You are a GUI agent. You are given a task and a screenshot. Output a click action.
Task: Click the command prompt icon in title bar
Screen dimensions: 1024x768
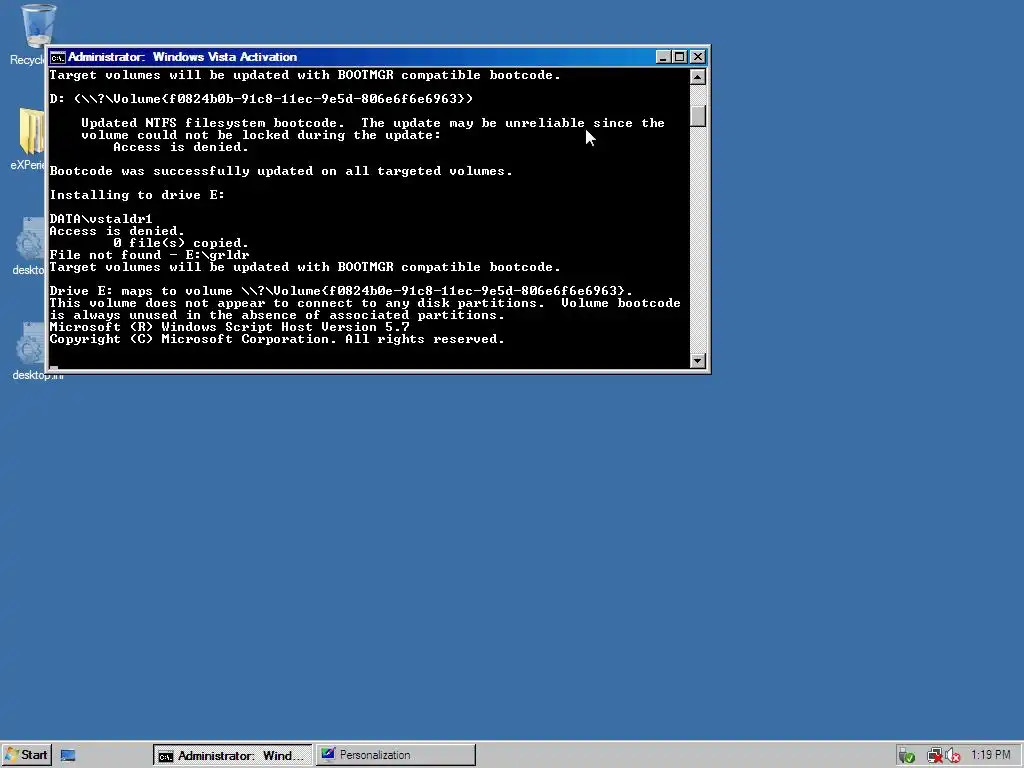57,57
